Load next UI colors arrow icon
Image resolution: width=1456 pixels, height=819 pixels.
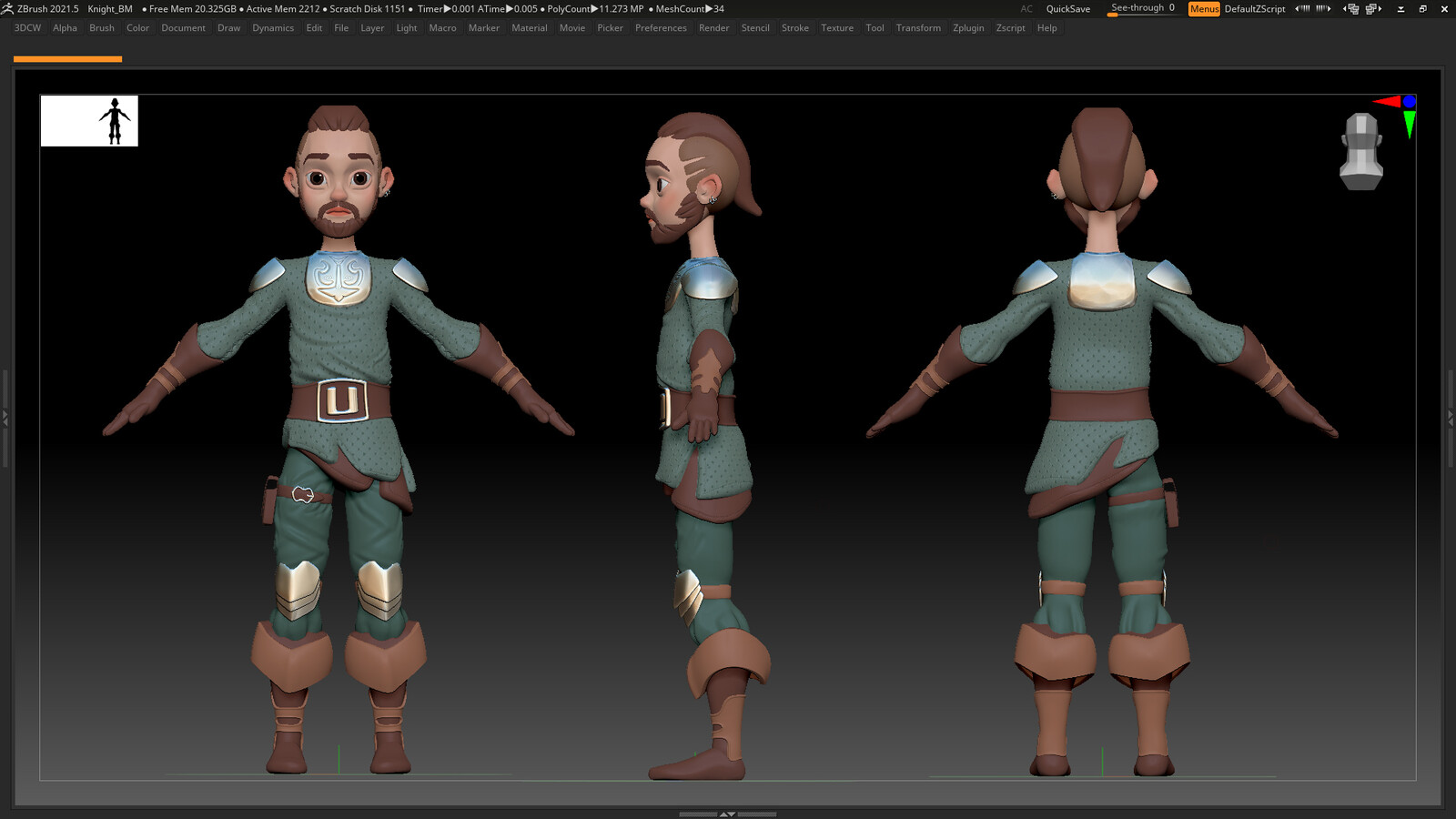pyautogui.click(x=1323, y=8)
